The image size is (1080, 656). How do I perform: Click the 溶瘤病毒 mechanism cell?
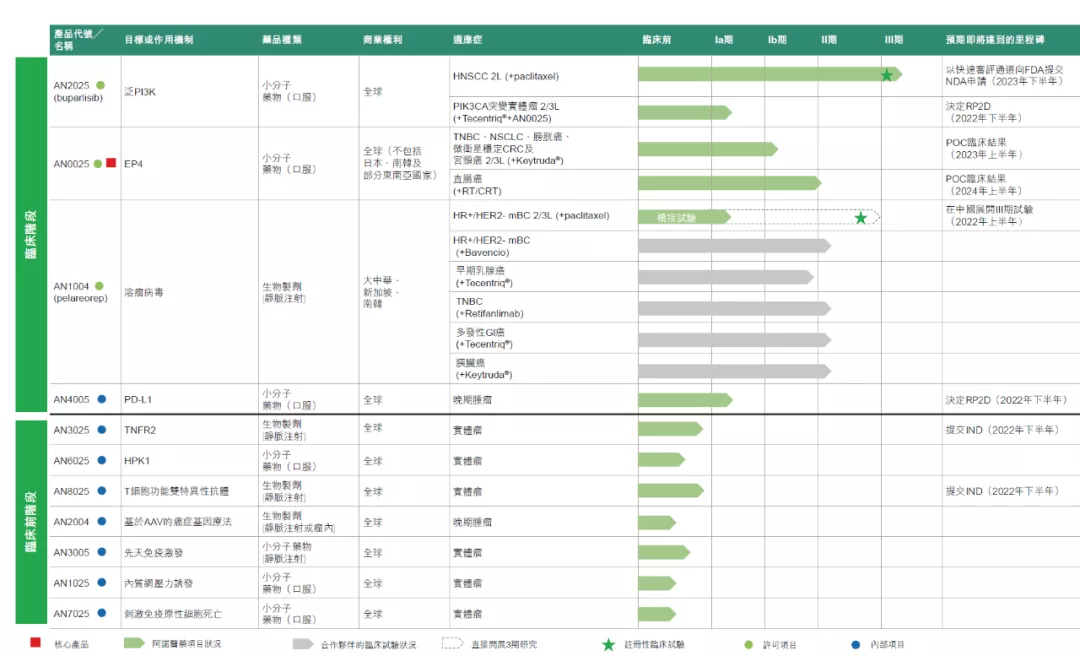tap(144, 292)
